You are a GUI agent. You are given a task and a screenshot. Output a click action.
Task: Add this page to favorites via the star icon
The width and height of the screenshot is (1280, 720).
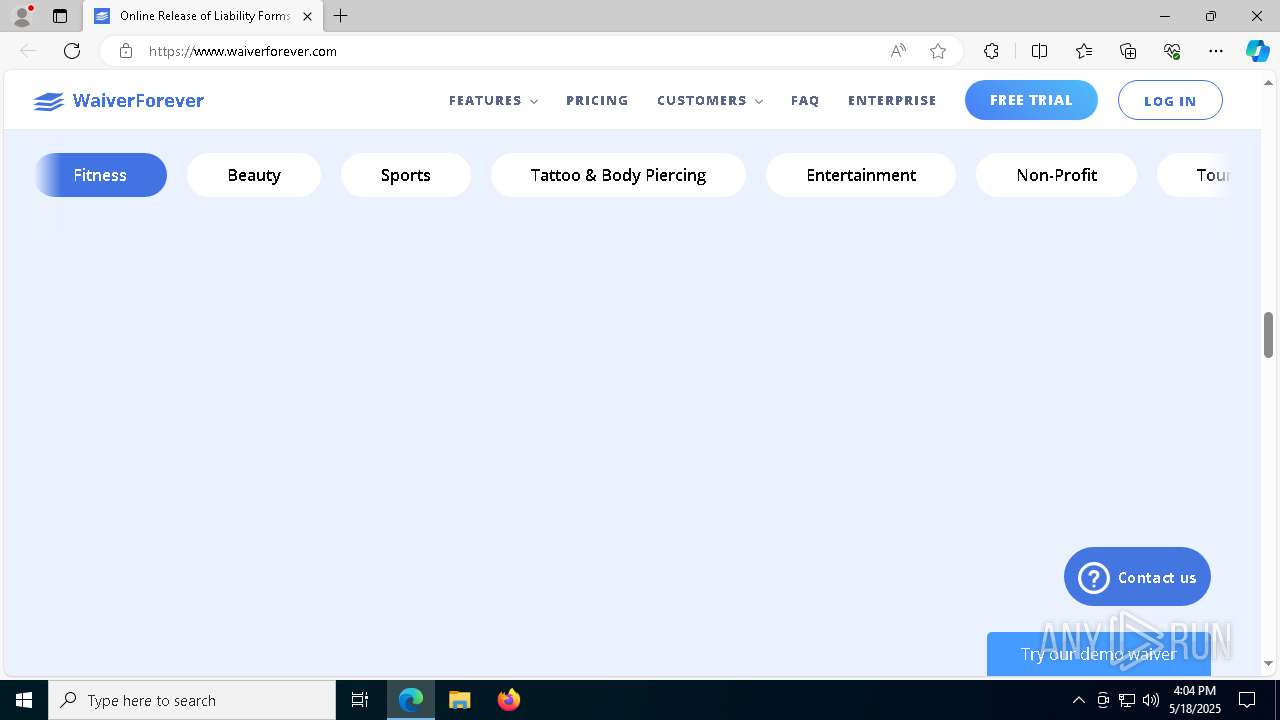(938, 51)
